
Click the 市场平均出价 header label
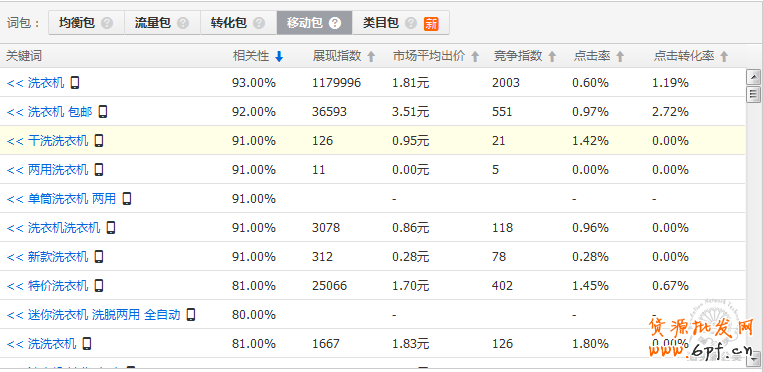coord(429,56)
